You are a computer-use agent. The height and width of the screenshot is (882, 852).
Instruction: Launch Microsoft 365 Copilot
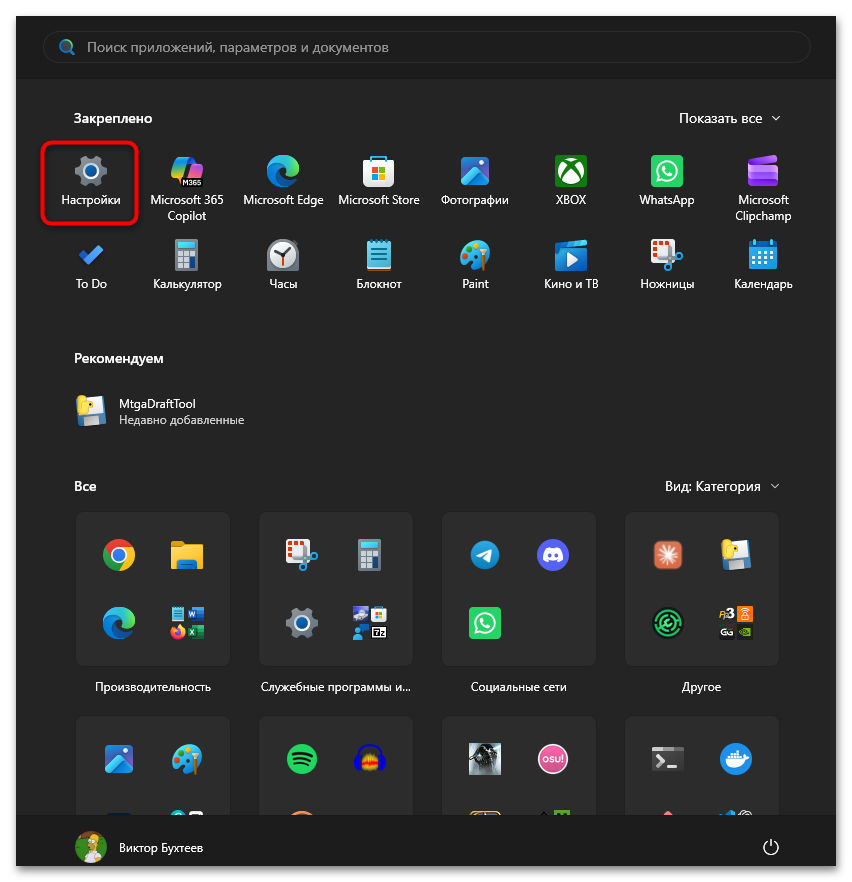187,187
